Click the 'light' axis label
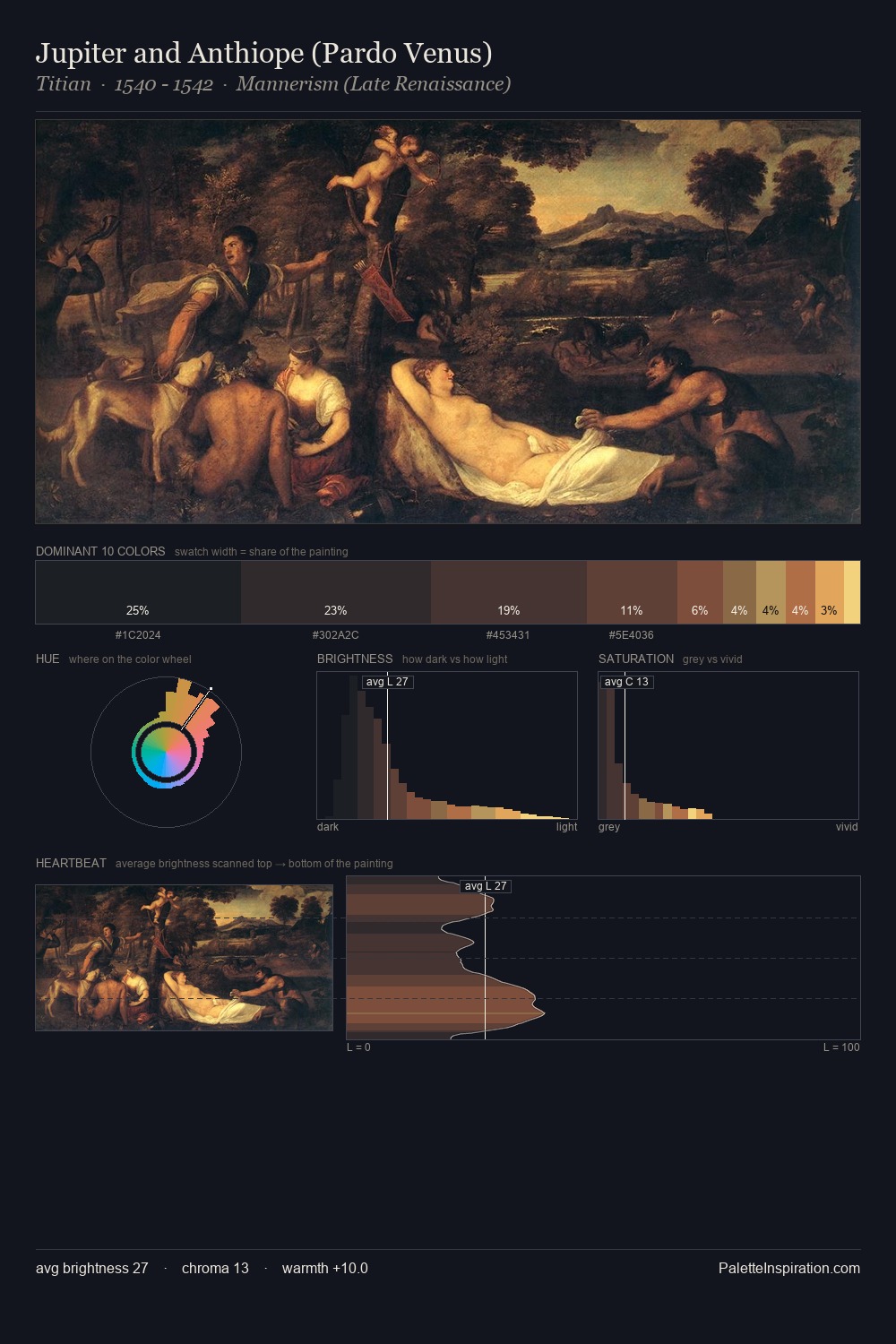Screen dimensions: 896x1344 566,827
